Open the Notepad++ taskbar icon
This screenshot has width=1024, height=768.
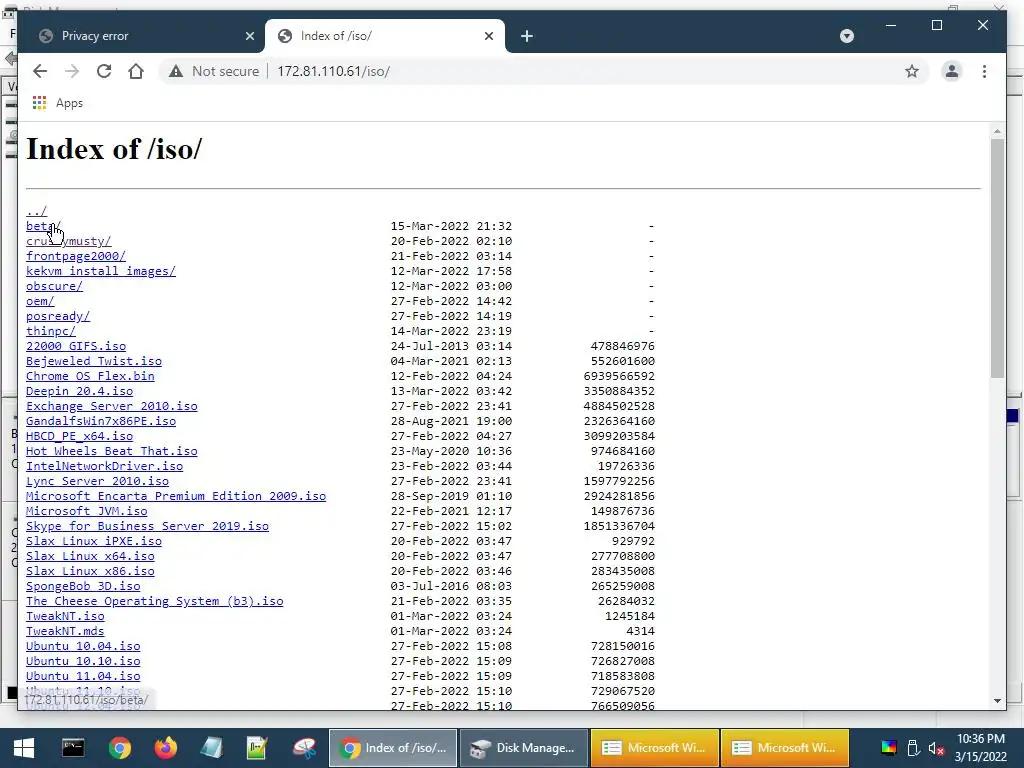[x=257, y=748]
